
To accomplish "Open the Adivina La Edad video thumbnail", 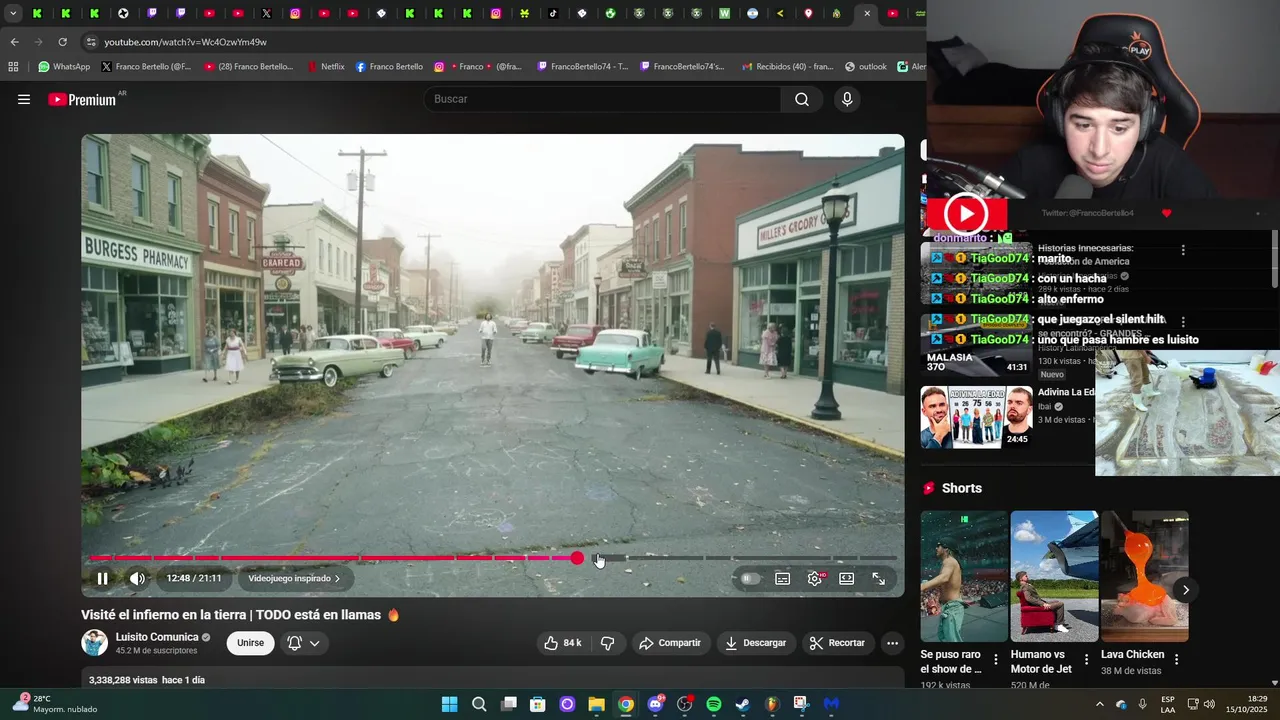I will (976, 417).
